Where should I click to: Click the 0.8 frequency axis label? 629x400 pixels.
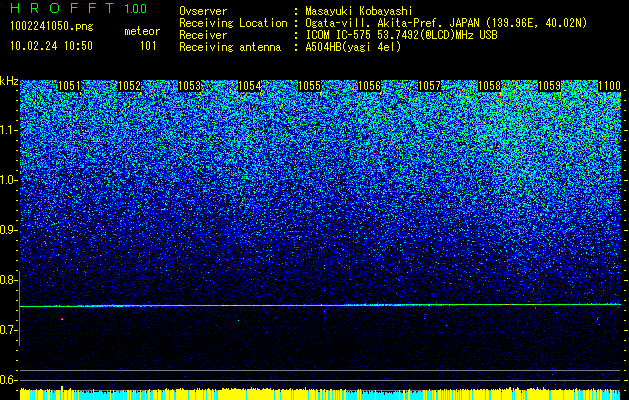tap(8, 280)
